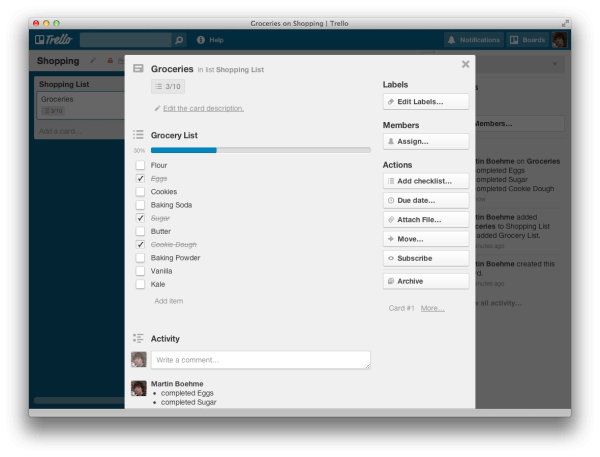Image resolution: width=600 pixels, height=457 pixels.
Task: Click the Shopping board title
Action: click(58, 61)
